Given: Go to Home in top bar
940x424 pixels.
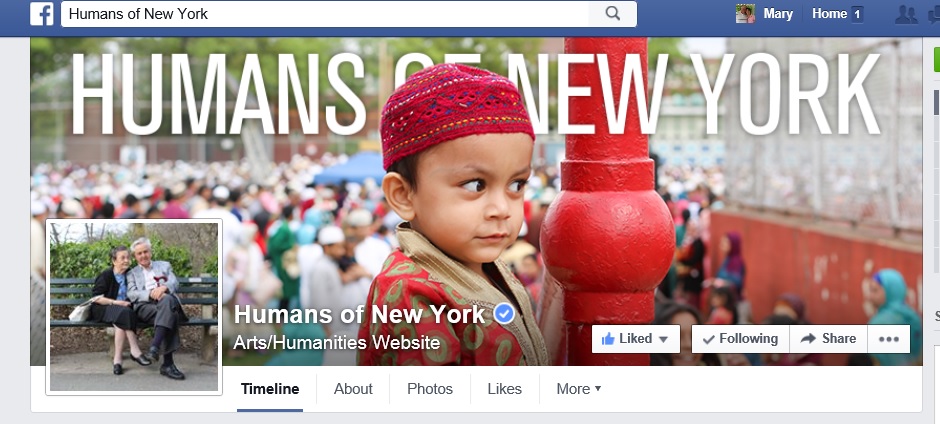Looking at the screenshot, I should point(829,14).
